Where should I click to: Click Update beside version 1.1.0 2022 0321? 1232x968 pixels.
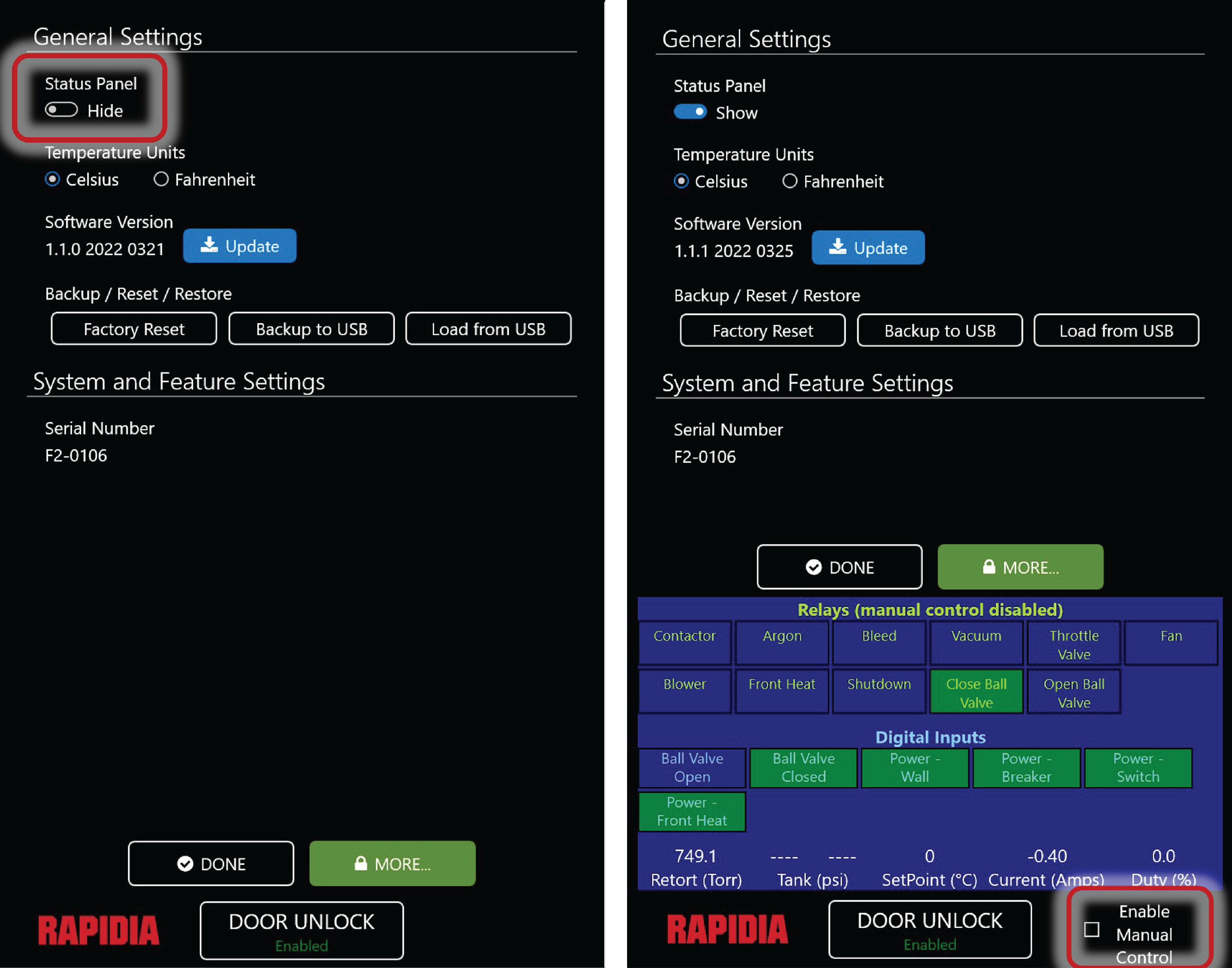coord(239,246)
